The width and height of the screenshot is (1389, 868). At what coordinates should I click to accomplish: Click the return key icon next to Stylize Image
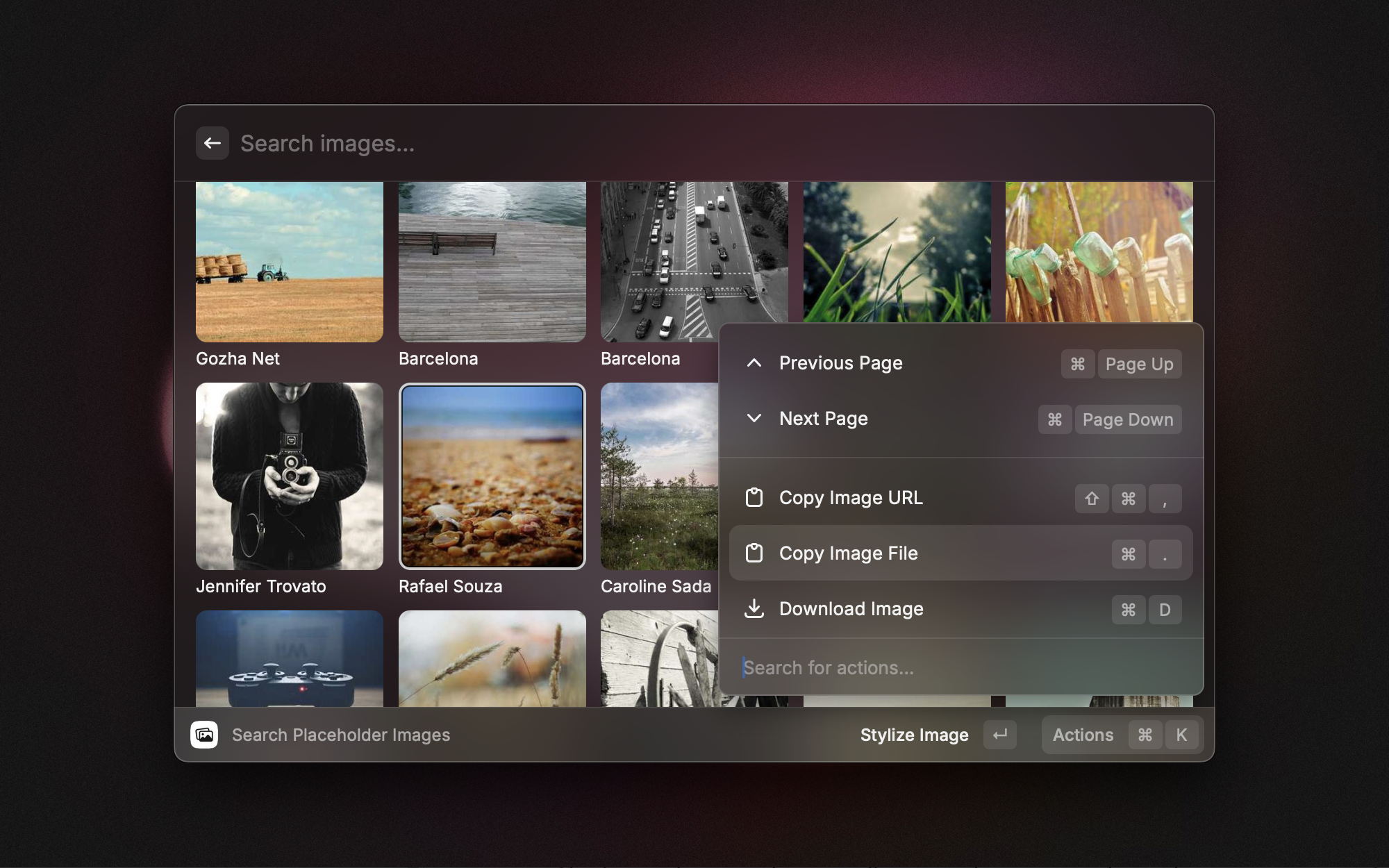click(999, 735)
